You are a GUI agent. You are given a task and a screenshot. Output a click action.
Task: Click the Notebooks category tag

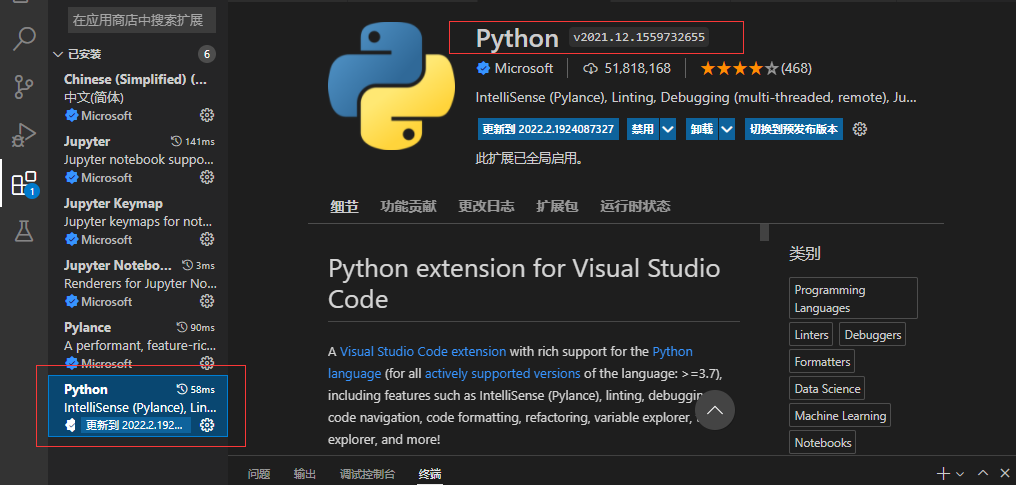pyautogui.click(x=823, y=443)
